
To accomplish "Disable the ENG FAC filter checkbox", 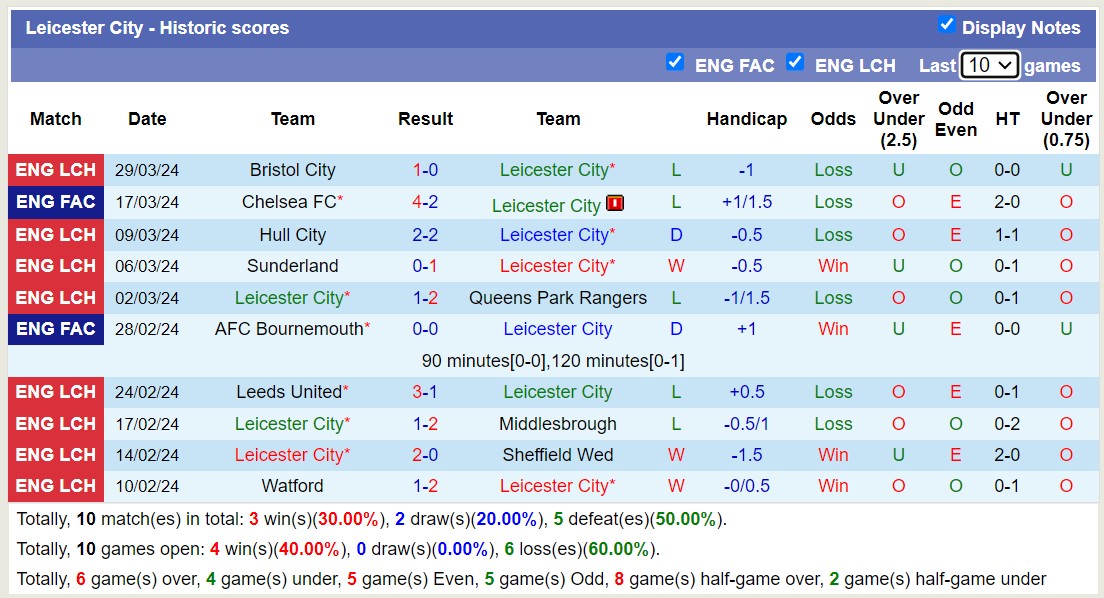I will point(675,62).
